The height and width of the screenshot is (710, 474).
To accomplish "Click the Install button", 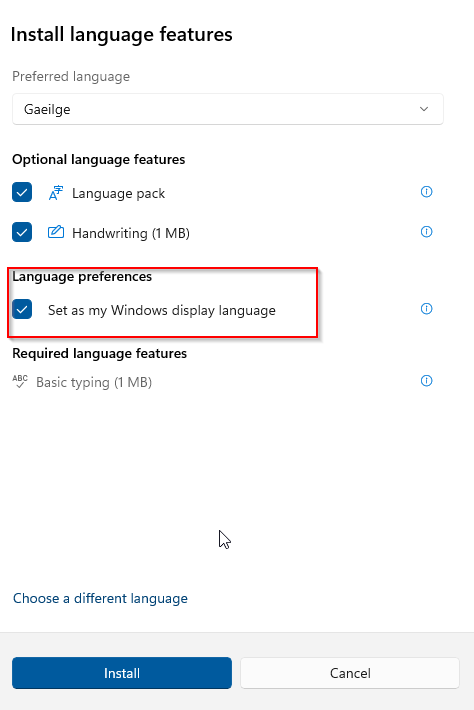I will (x=122, y=673).
